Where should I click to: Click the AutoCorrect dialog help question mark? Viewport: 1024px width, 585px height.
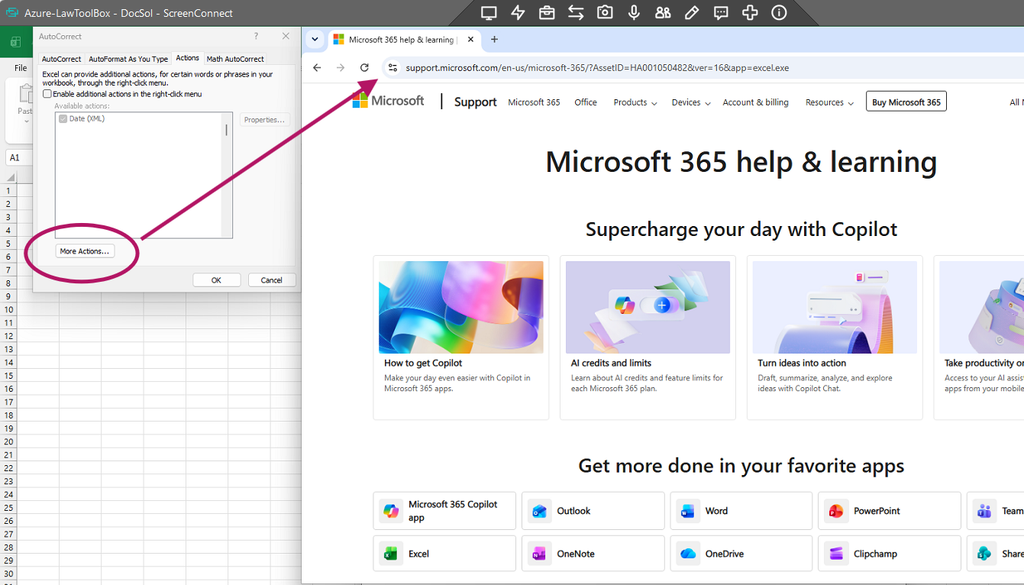256,36
